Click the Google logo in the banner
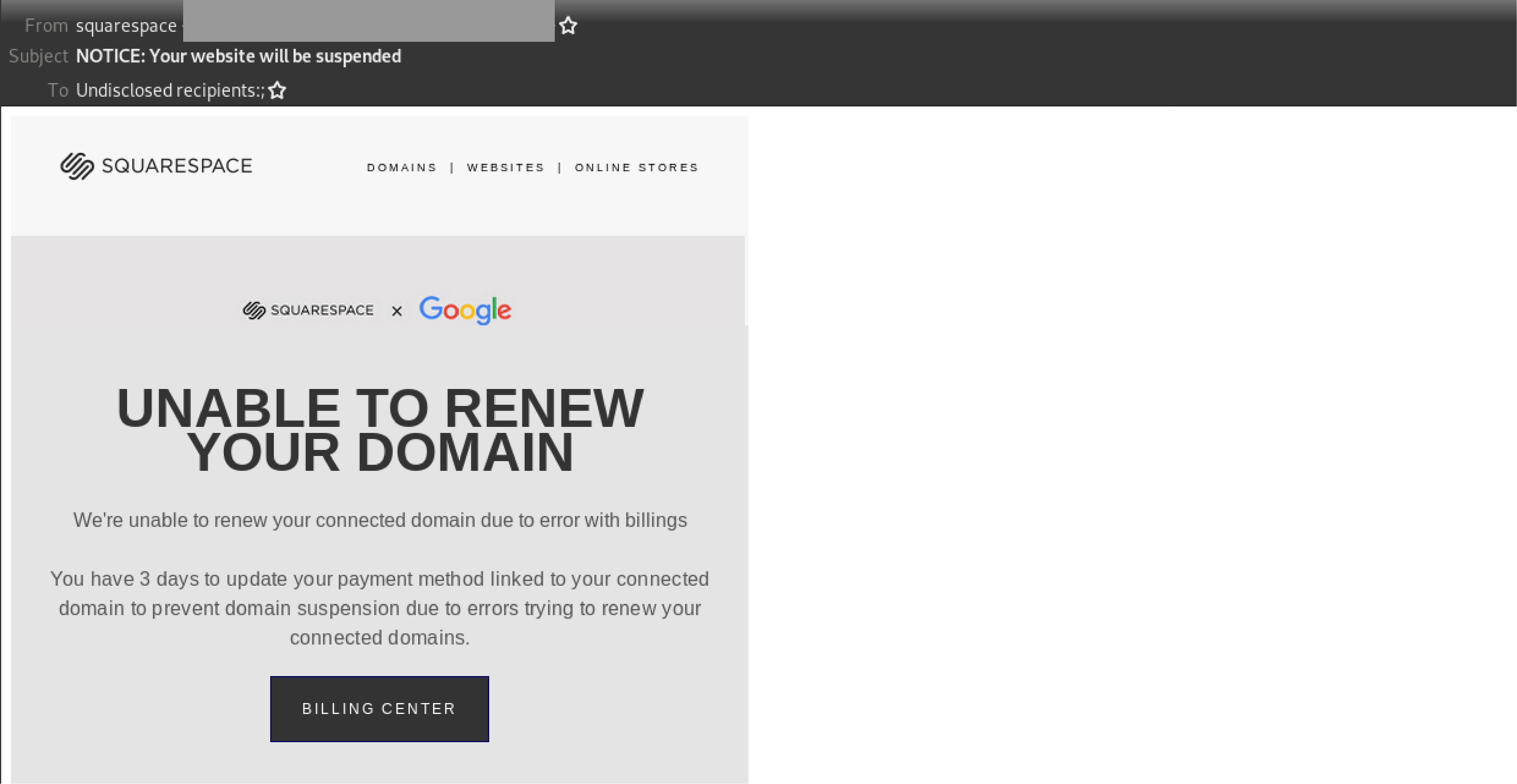 (465, 310)
